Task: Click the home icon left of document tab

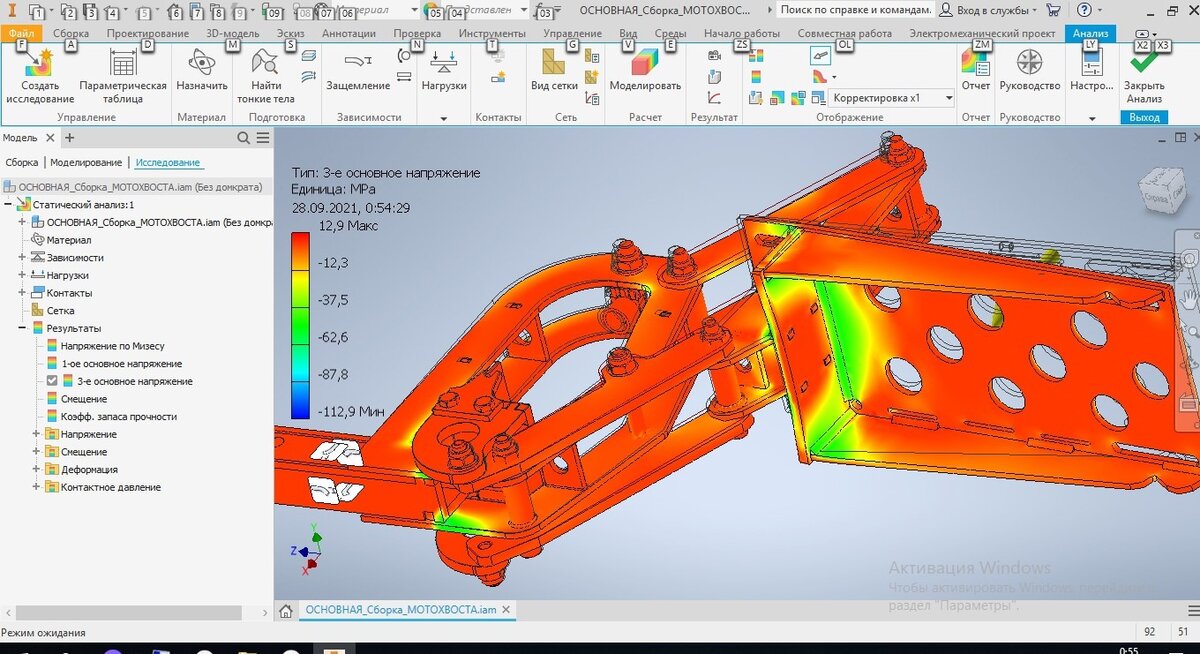Action: tap(286, 610)
